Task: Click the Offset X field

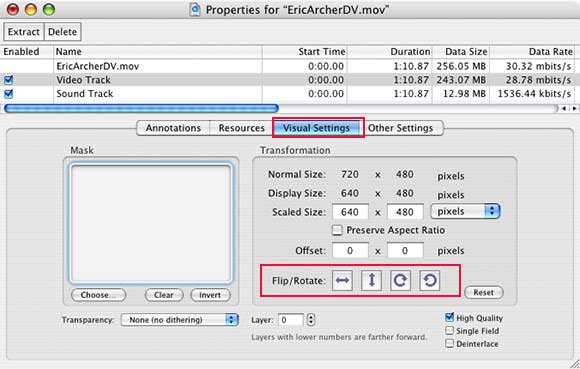Action: [350, 251]
